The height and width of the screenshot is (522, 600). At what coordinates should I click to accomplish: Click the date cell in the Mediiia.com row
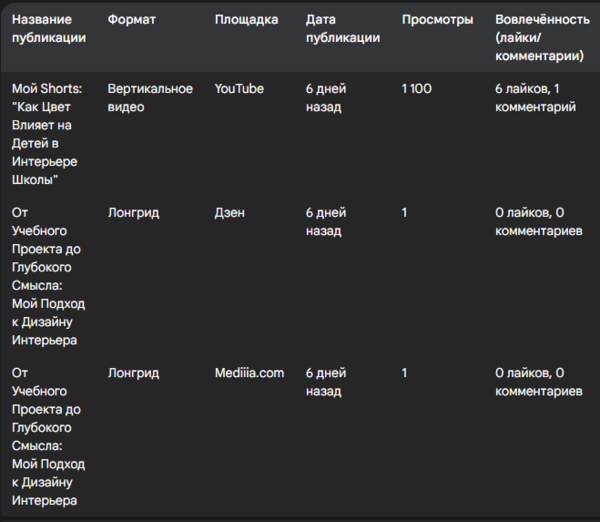point(326,382)
